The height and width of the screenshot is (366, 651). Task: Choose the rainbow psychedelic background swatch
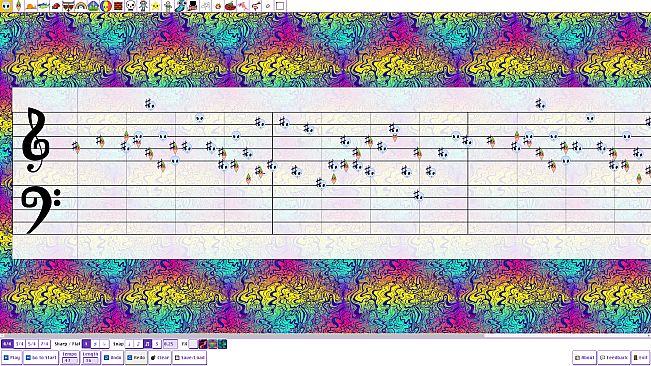tap(213, 344)
